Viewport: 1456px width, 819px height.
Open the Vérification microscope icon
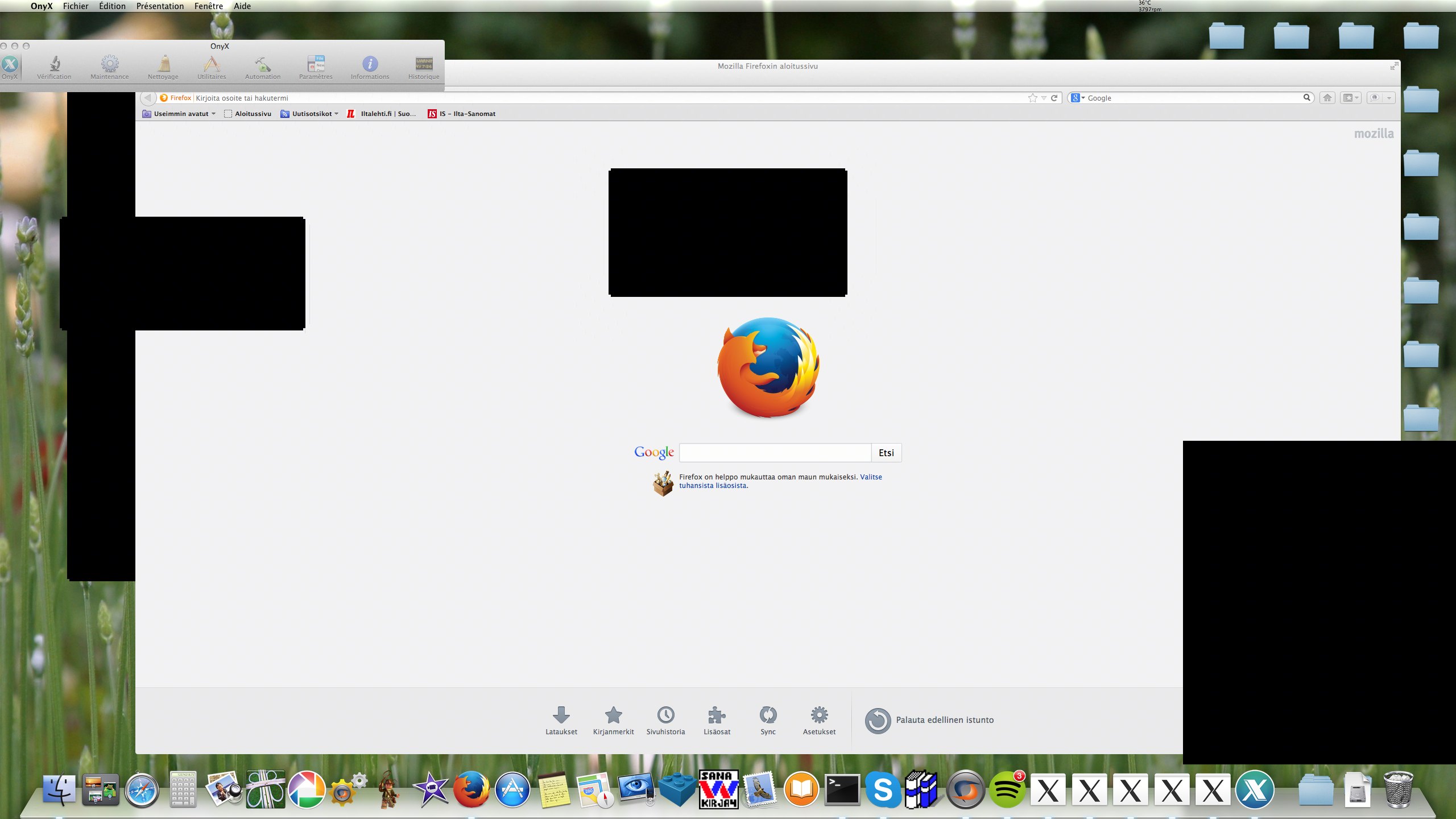(55, 64)
